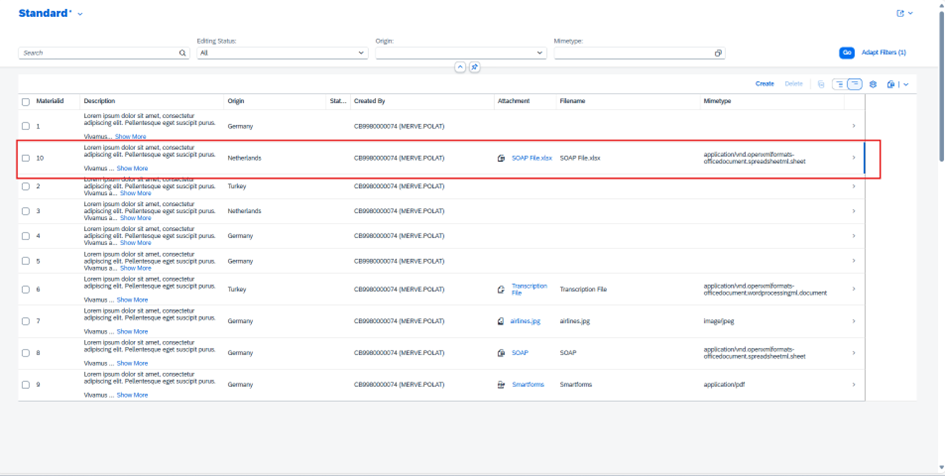Open the share icon at top right
The width and height of the screenshot is (945, 476).
(x=900, y=14)
